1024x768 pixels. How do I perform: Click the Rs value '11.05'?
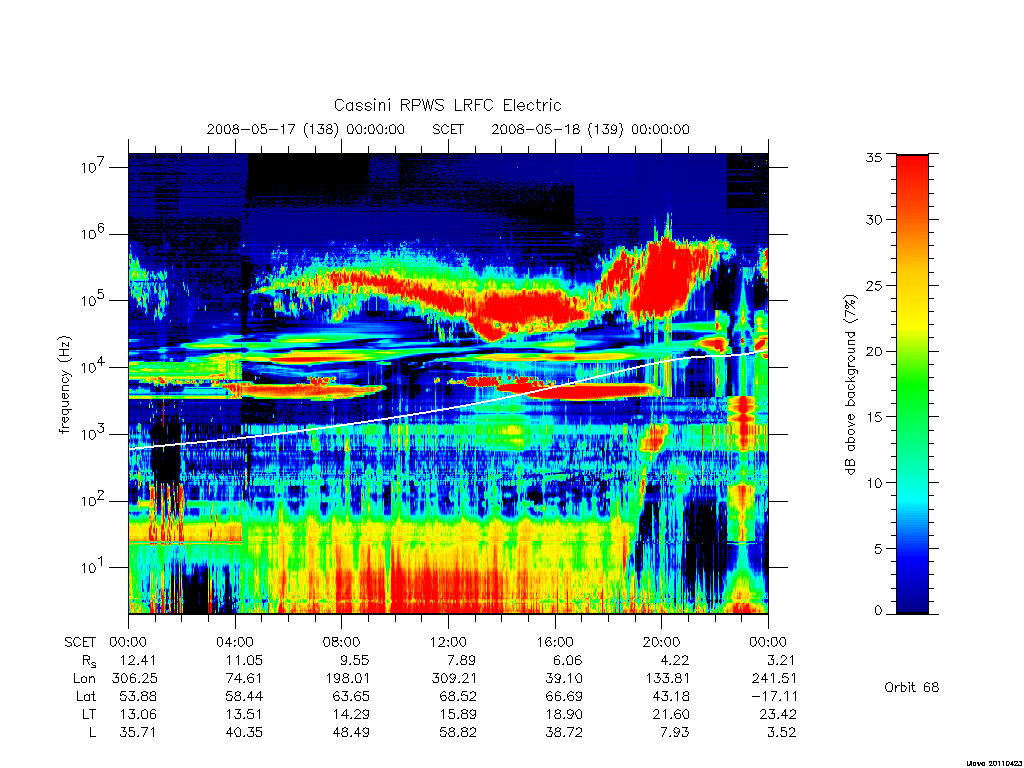tap(244, 661)
